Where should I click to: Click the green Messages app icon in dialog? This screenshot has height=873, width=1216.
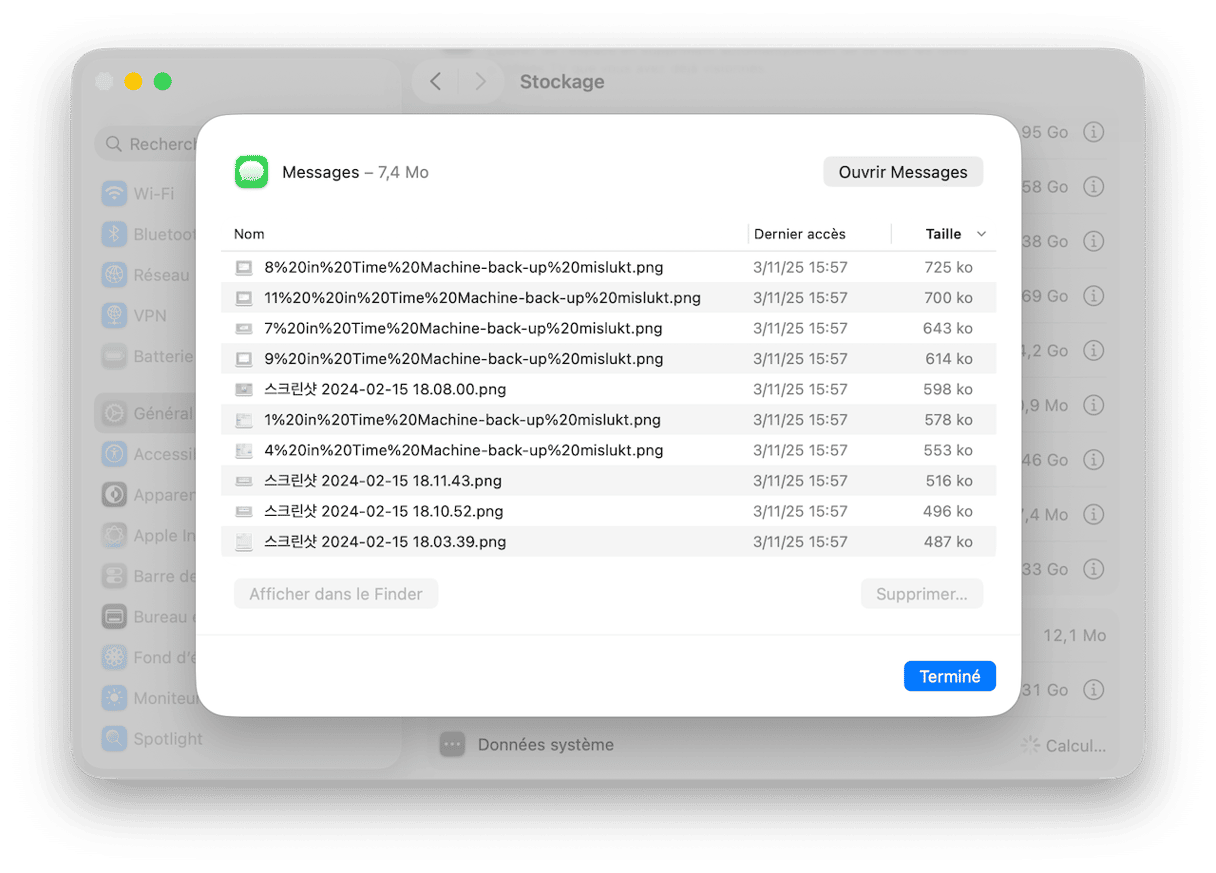(252, 172)
